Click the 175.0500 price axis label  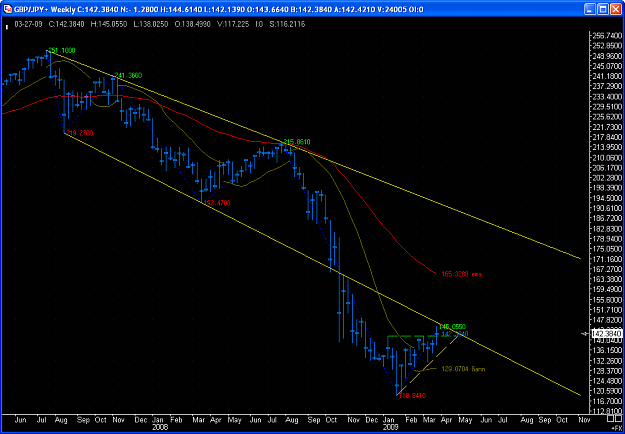coord(608,249)
